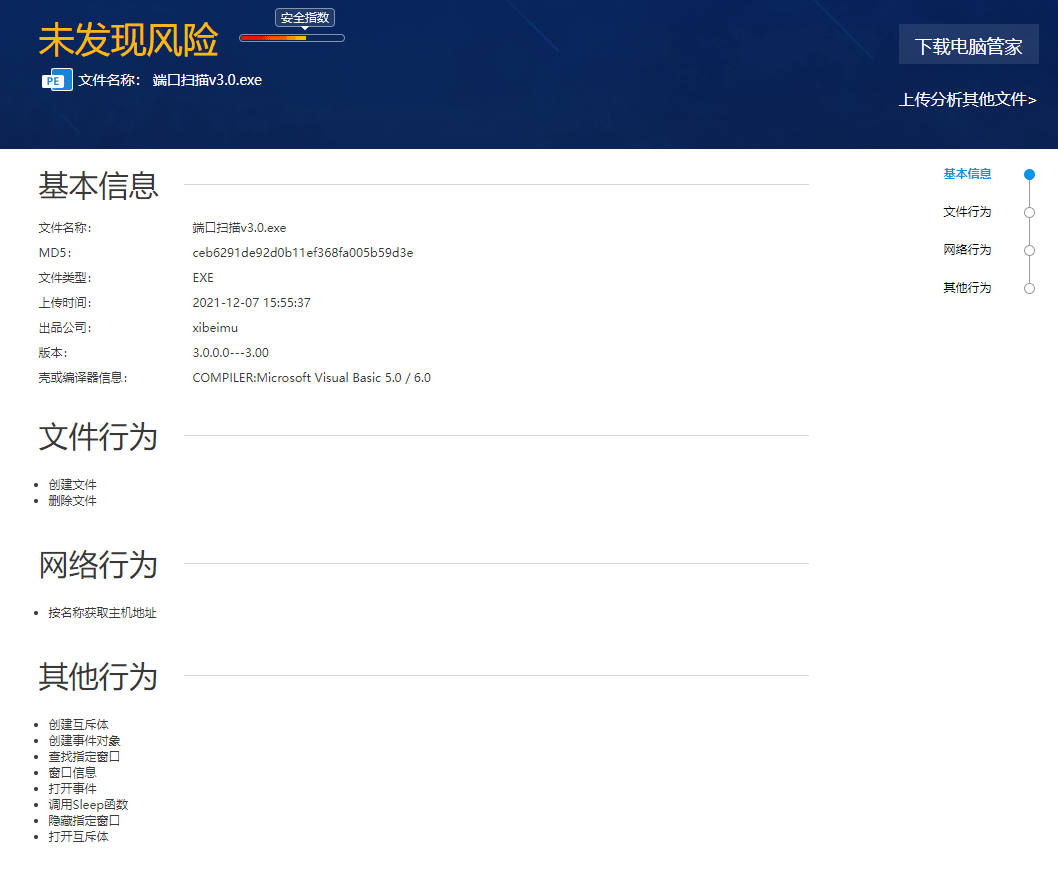Click the 网络行为 section heading
The height and width of the screenshot is (878, 1058).
click(x=99, y=564)
